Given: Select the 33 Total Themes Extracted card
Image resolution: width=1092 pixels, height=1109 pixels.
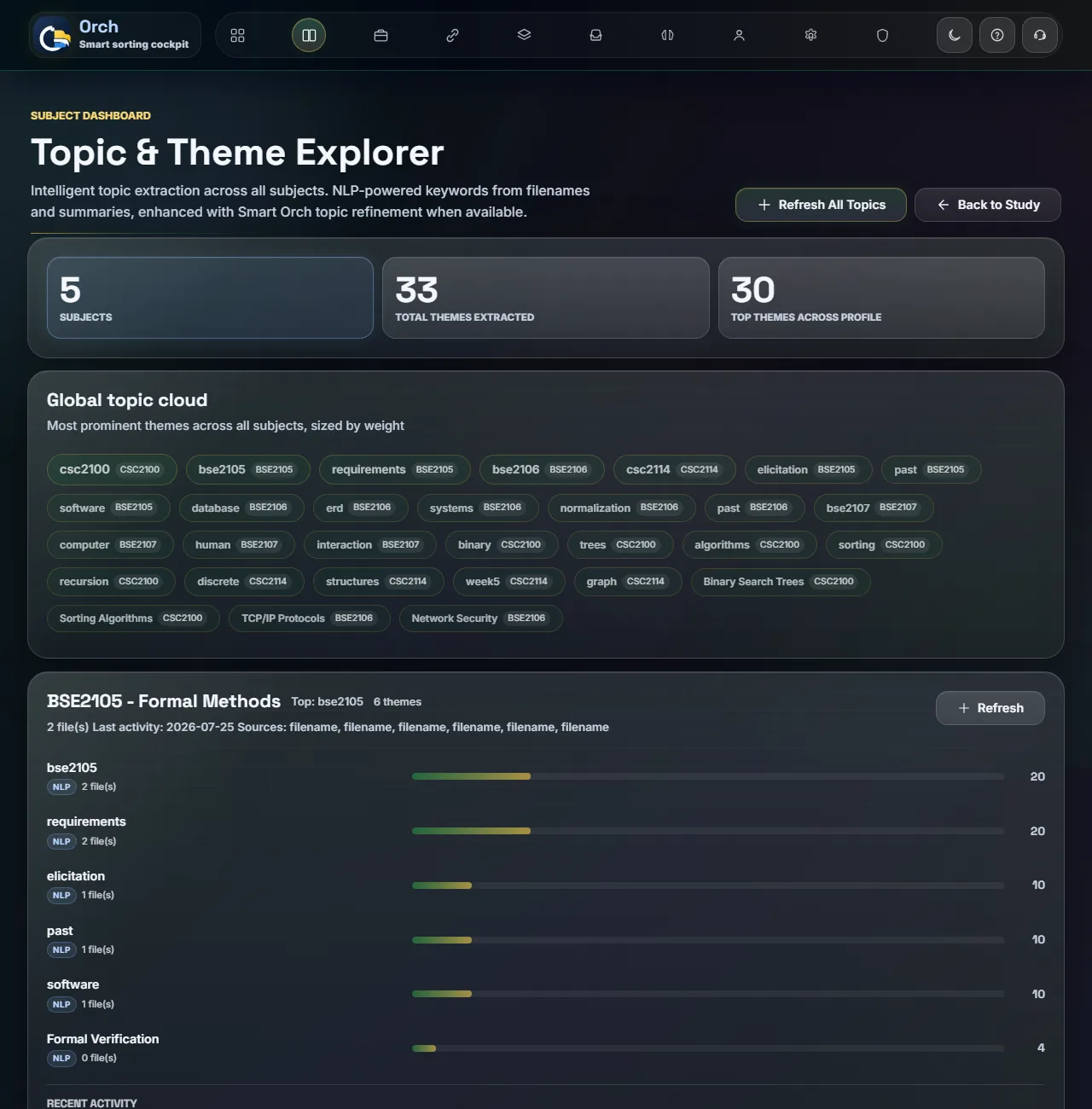Looking at the screenshot, I should 546,298.
